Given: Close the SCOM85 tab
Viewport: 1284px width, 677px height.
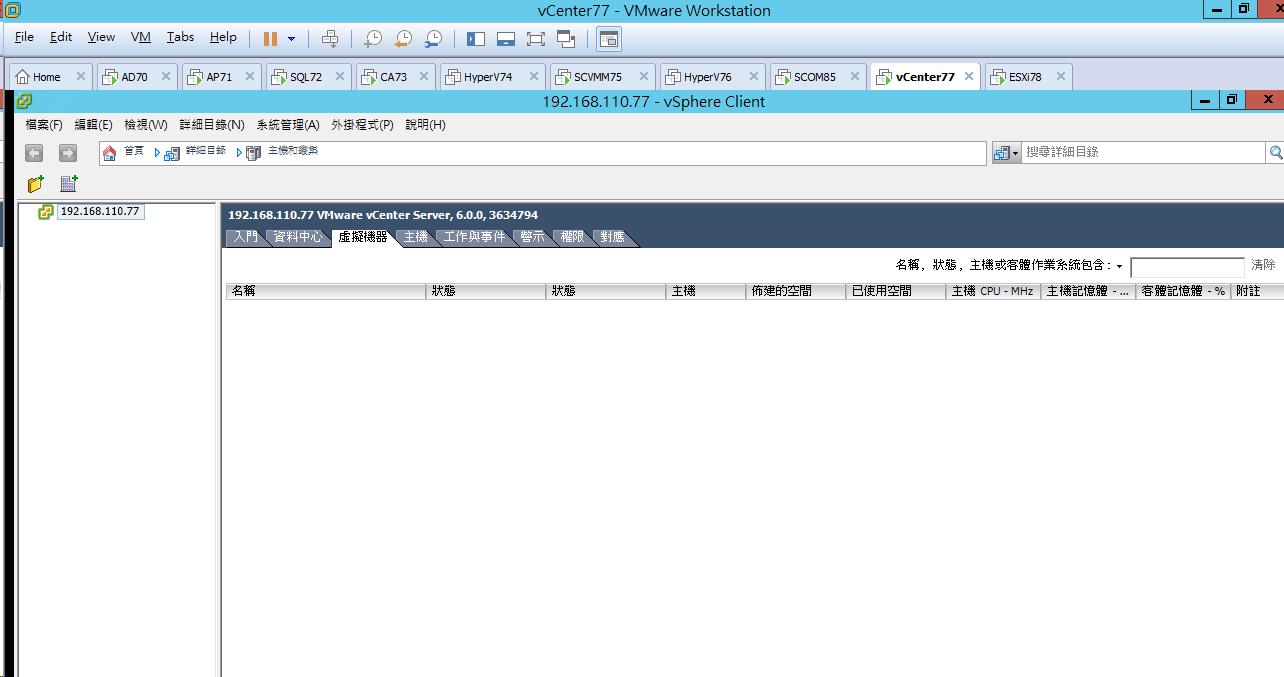Looking at the screenshot, I should coord(855,76).
